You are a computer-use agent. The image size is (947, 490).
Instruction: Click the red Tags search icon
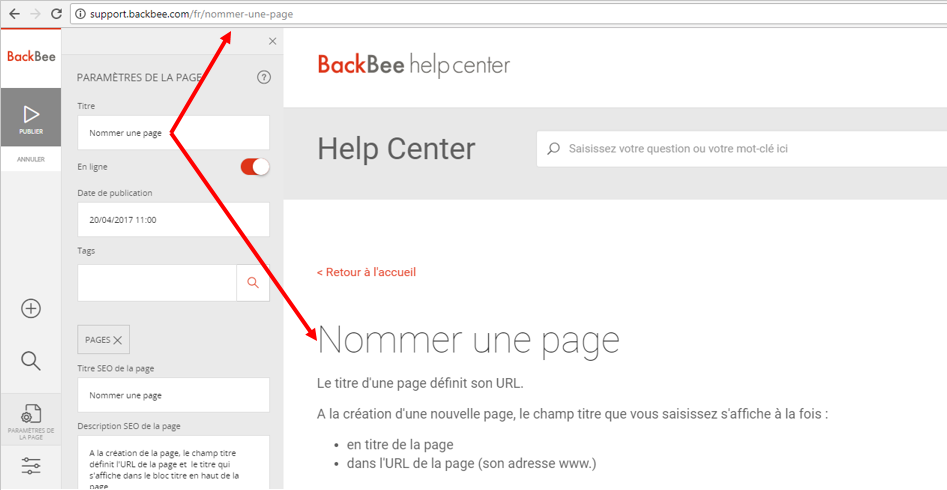(253, 283)
